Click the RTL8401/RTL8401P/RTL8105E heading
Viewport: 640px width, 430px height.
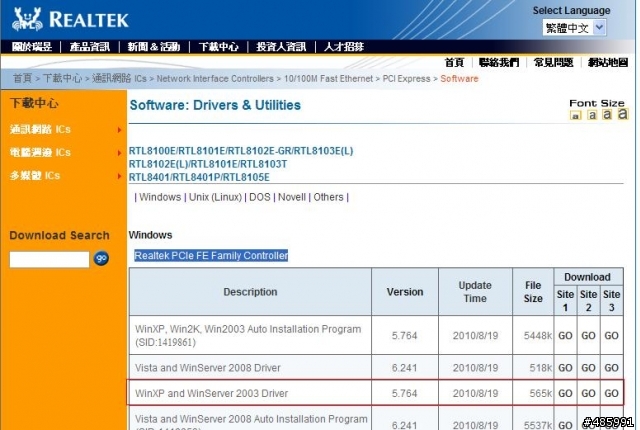pos(199,177)
